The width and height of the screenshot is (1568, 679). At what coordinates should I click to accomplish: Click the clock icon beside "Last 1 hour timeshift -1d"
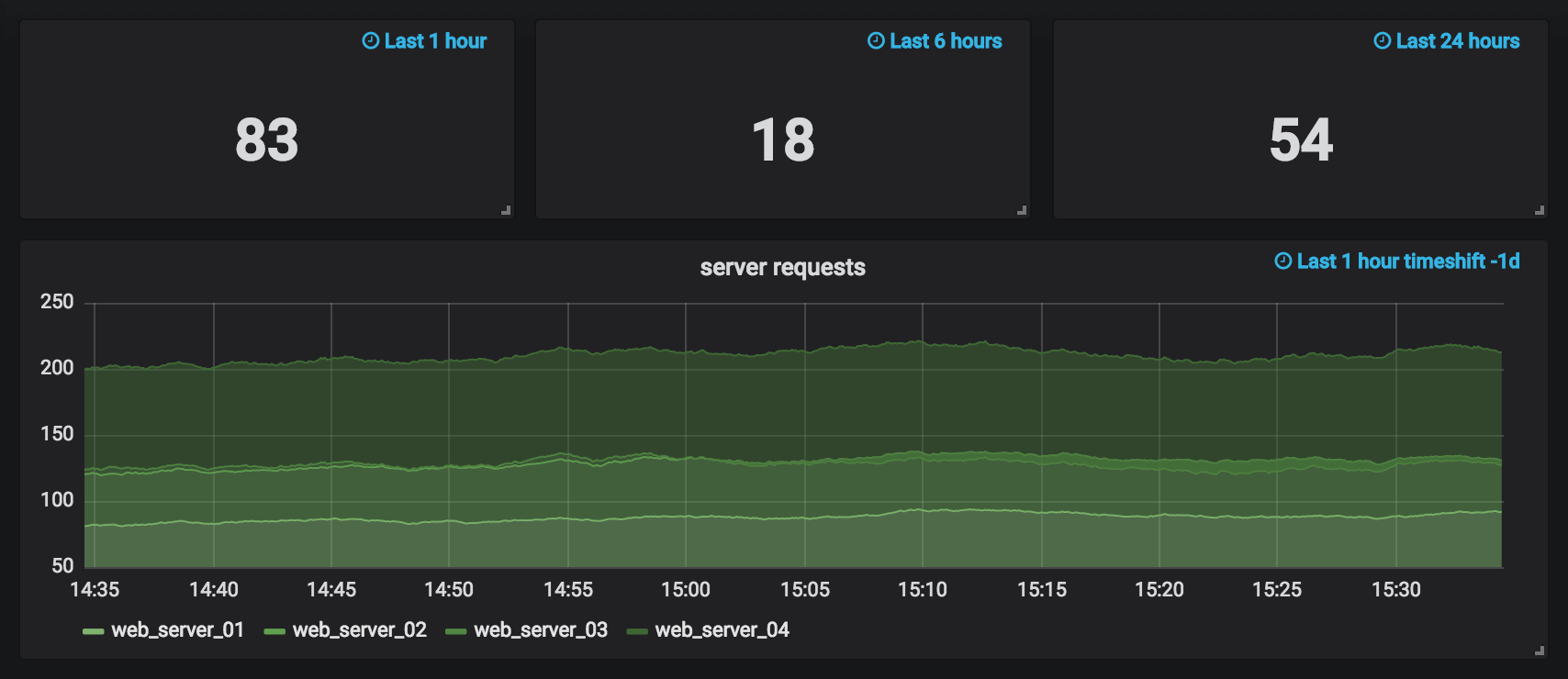tap(1283, 262)
